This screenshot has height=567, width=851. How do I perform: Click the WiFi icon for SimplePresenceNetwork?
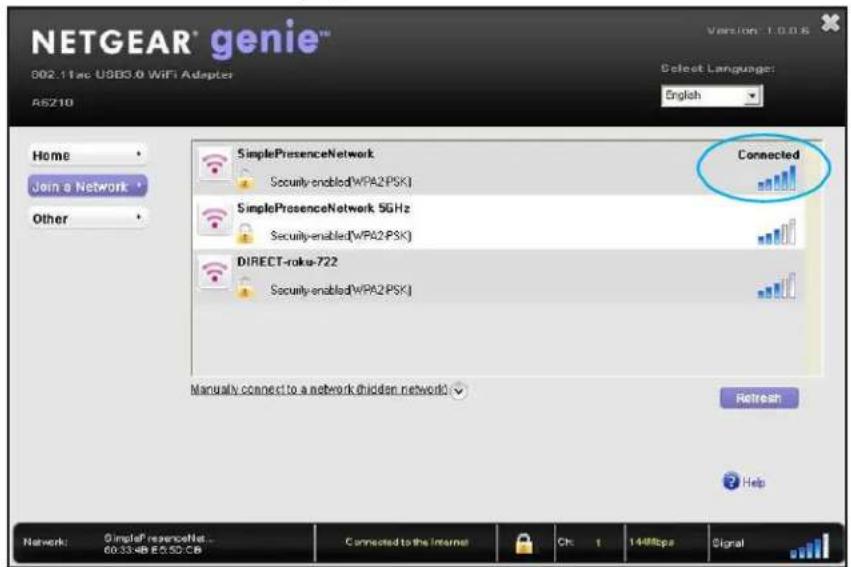click(x=214, y=164)
